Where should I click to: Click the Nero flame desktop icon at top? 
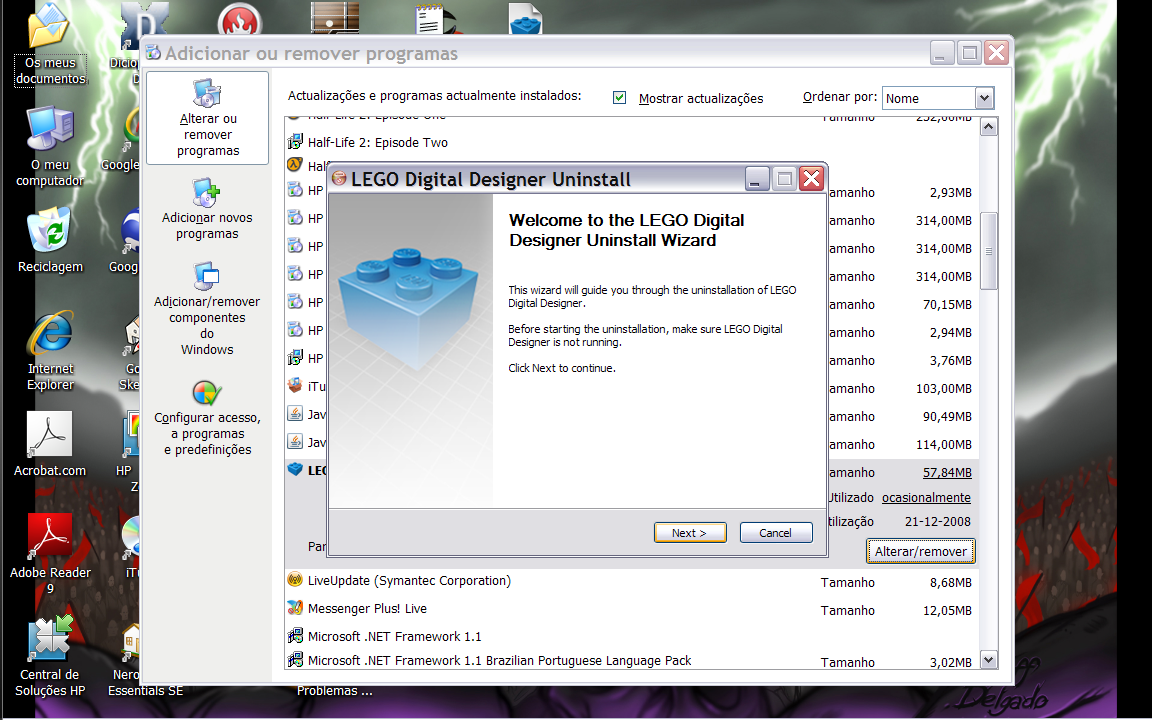[x=240, y=20]
